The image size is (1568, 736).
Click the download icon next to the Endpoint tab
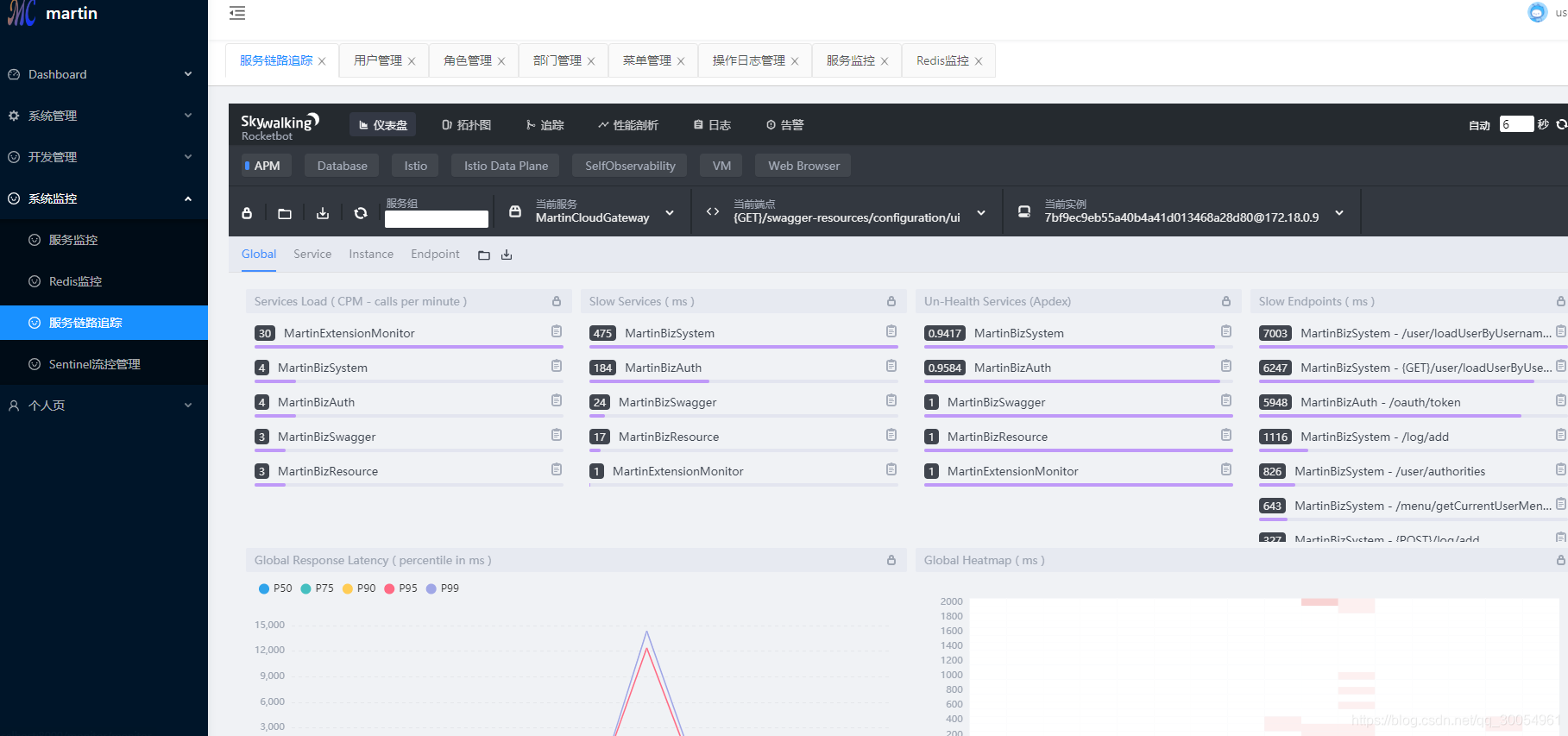(x=507, y=255)
